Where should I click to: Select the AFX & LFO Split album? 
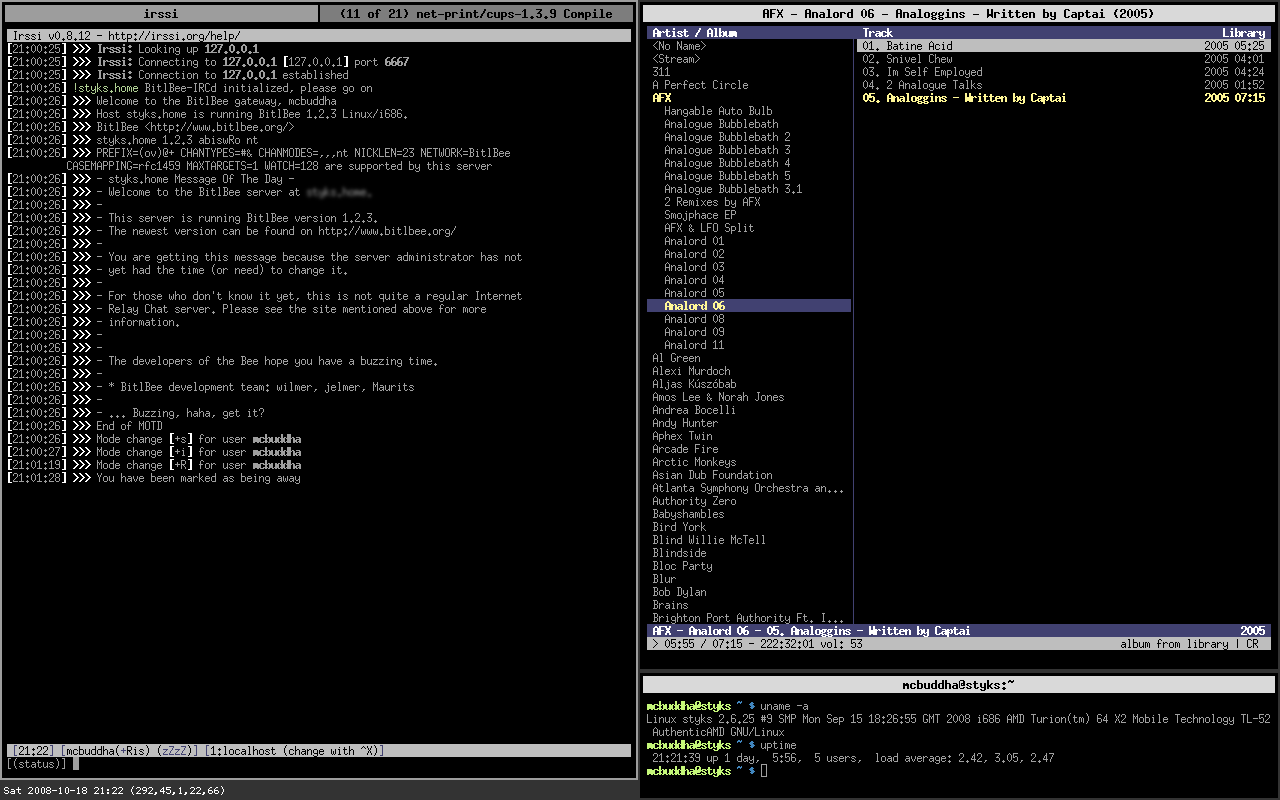(709, 228)
